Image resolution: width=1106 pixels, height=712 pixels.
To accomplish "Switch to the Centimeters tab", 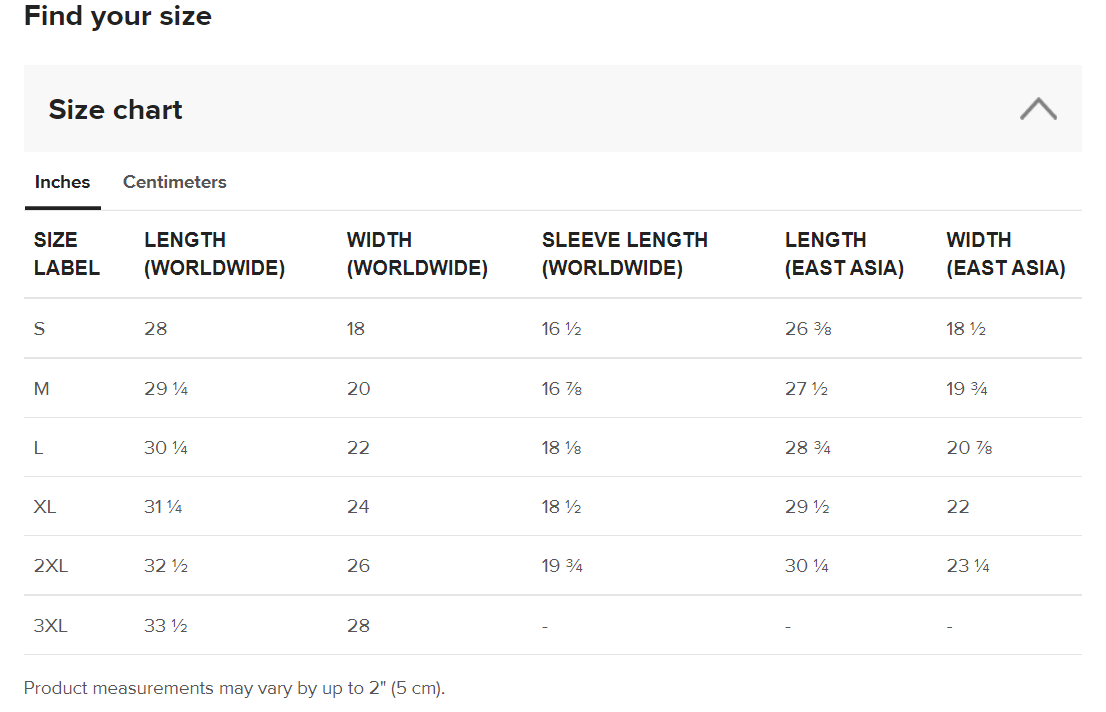I will (174, 182).
